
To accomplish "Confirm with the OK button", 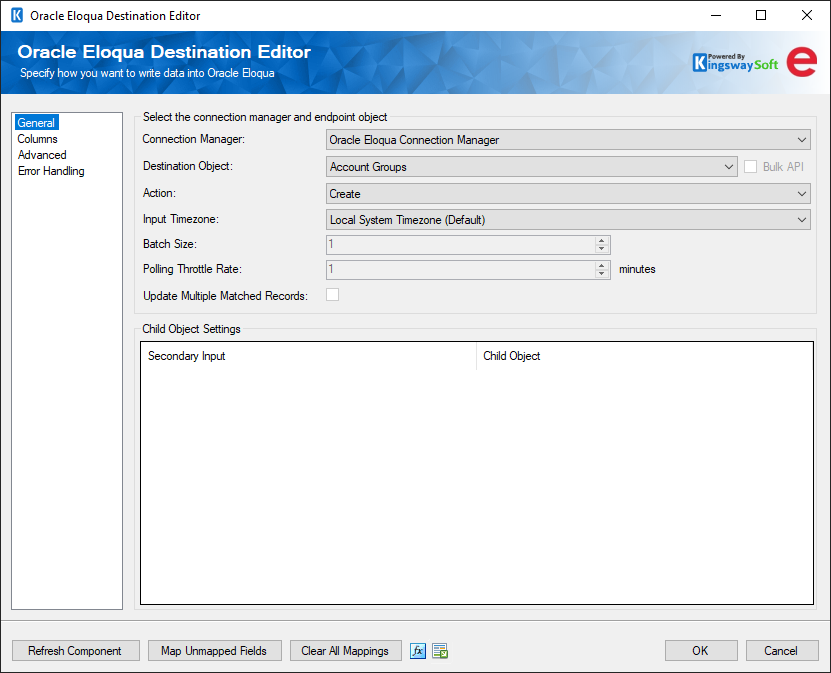I will (x=701, y=651).
